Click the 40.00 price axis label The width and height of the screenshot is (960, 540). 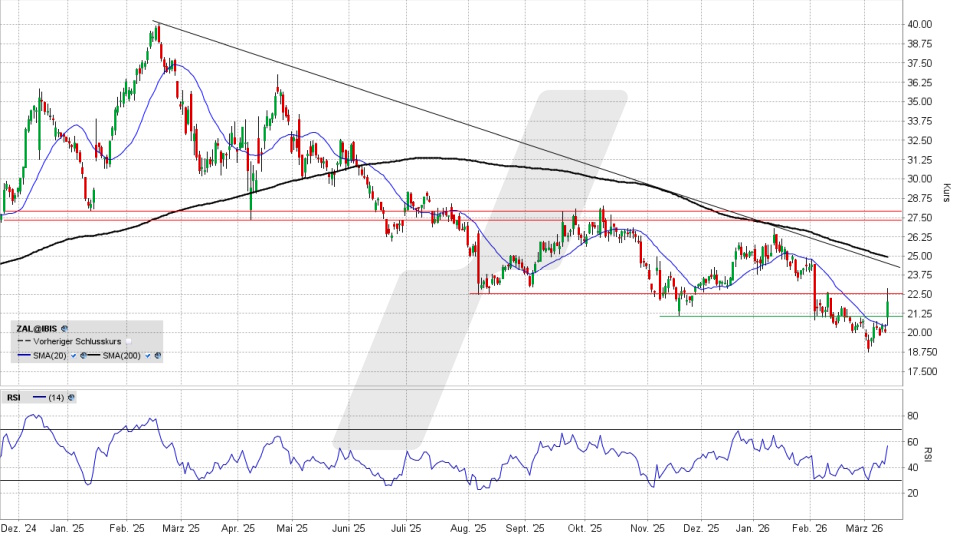[919, 24]
